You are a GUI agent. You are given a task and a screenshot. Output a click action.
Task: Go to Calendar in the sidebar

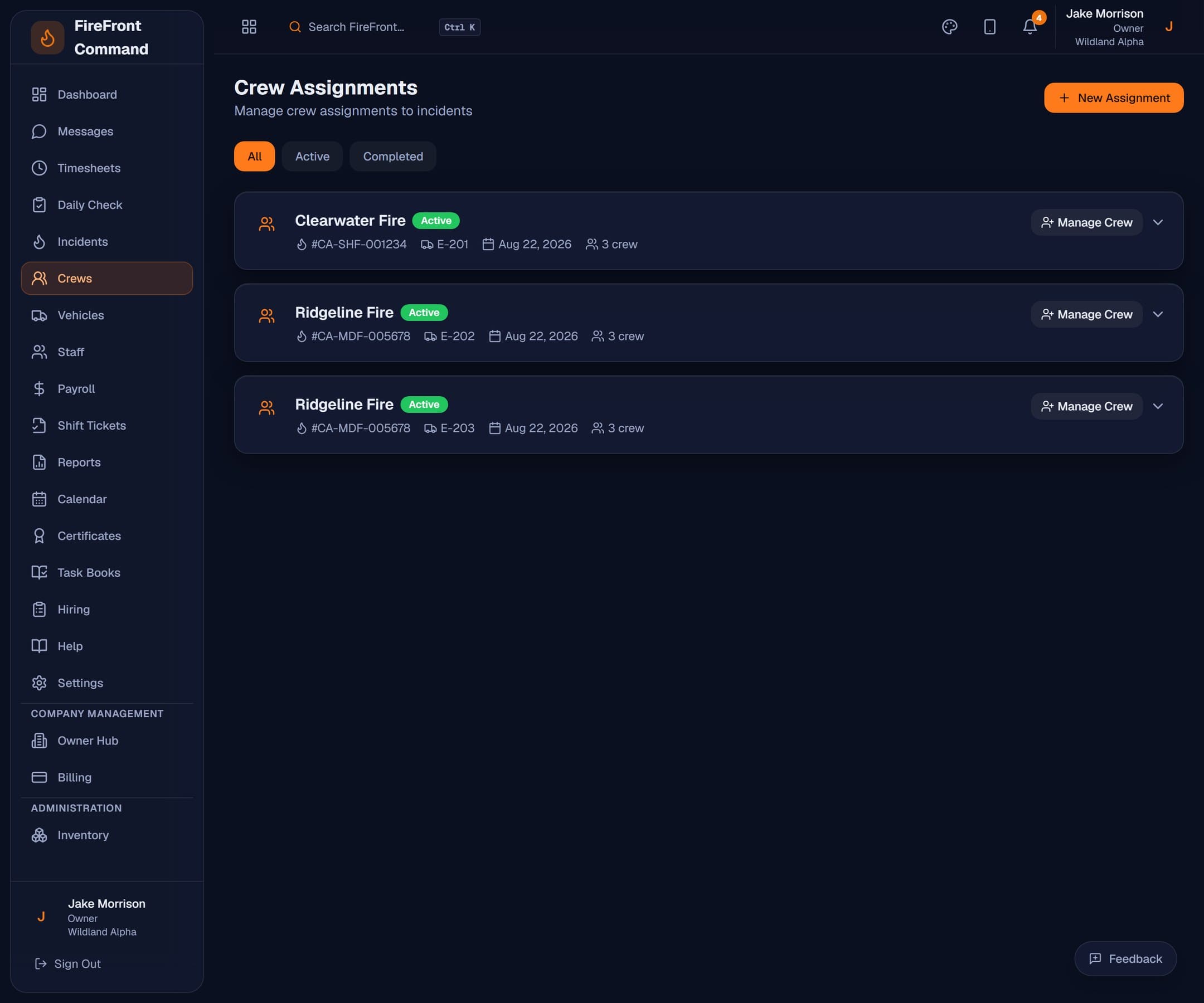coord(106,499)
